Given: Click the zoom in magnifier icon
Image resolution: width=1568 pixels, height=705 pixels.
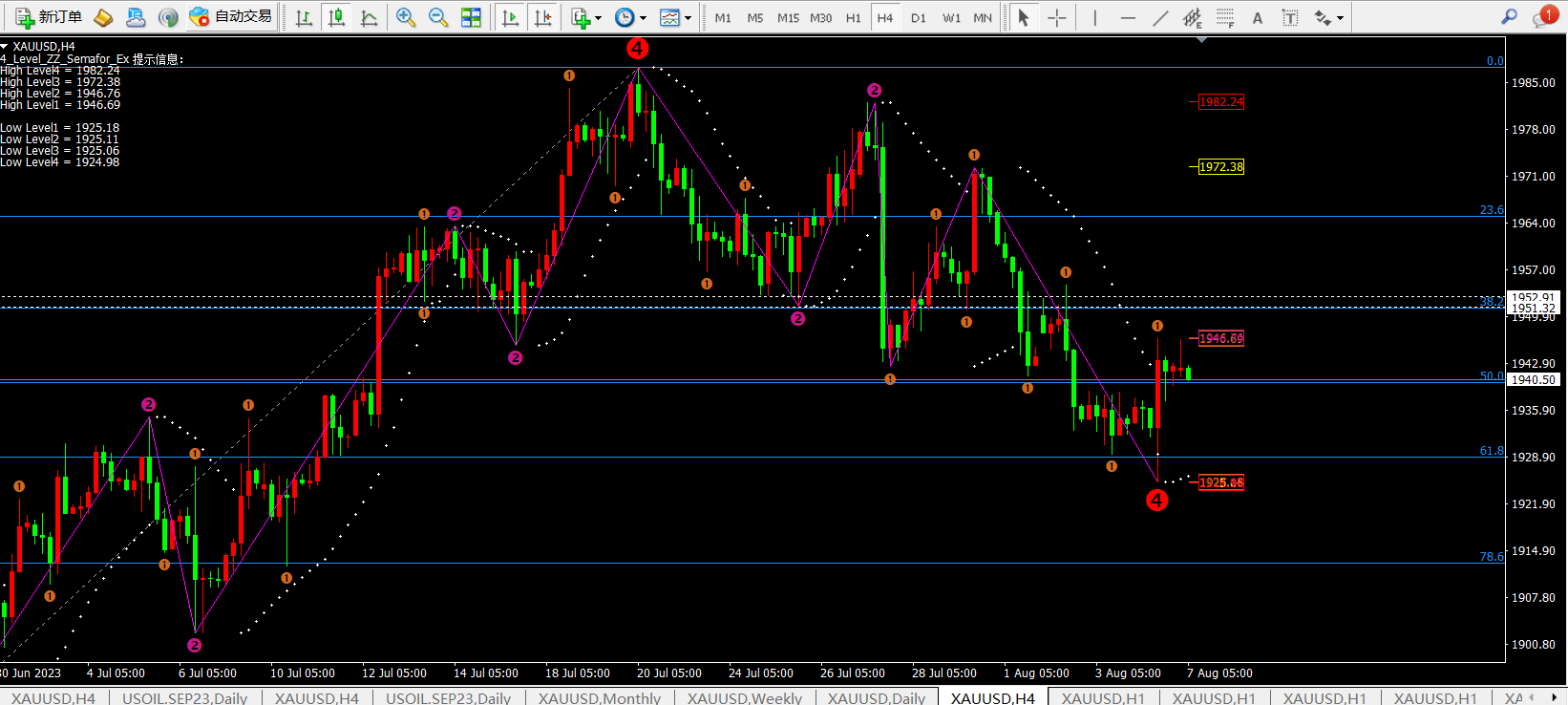Looking at the screenshot, I should click(406, 17).
